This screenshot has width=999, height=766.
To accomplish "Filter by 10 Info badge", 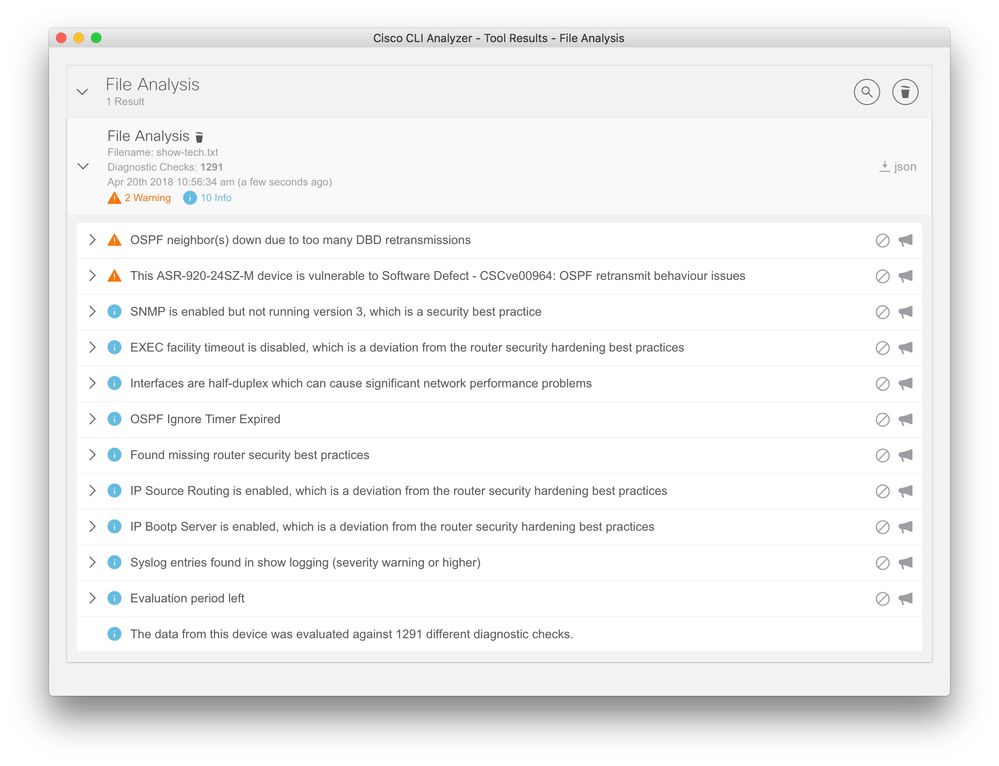I will click(x=207, y=198).
